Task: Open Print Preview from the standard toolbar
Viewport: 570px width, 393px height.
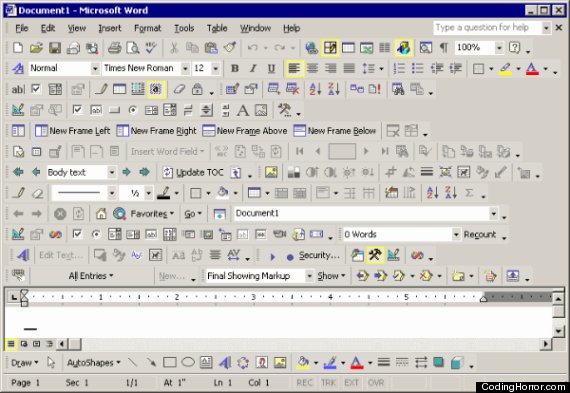Action: 133,48
